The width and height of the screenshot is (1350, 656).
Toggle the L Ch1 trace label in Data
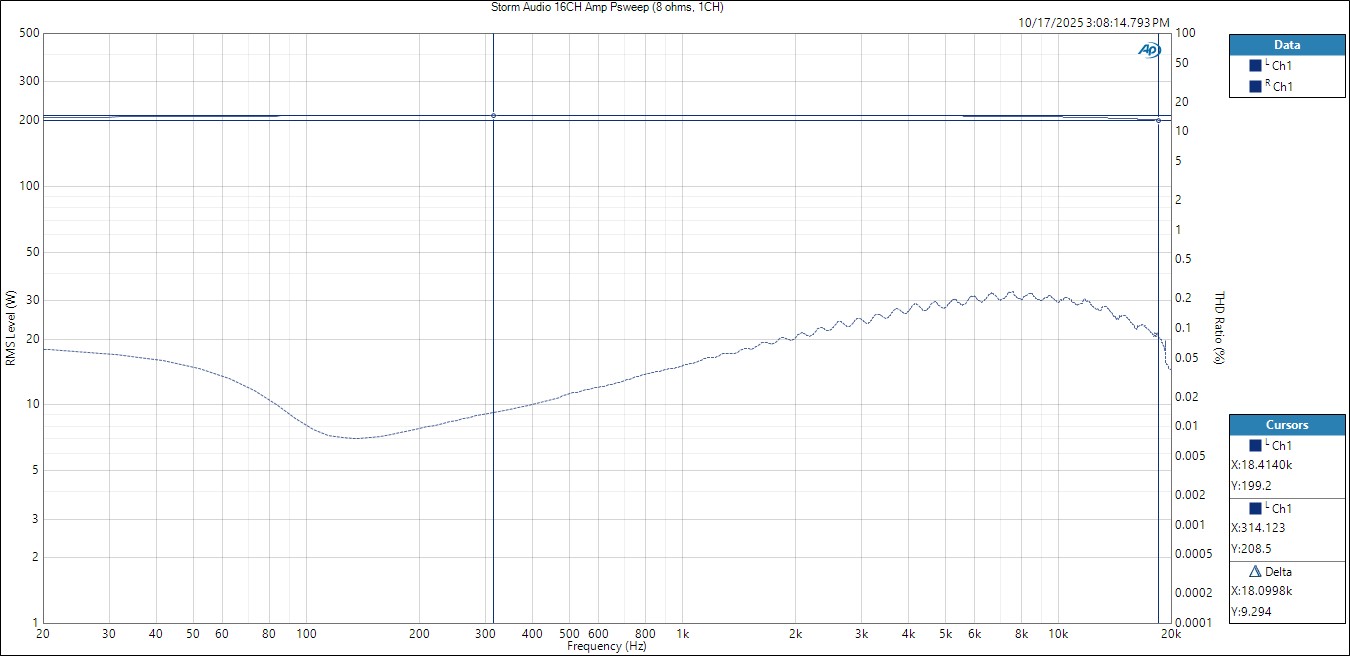(1281, 66)
